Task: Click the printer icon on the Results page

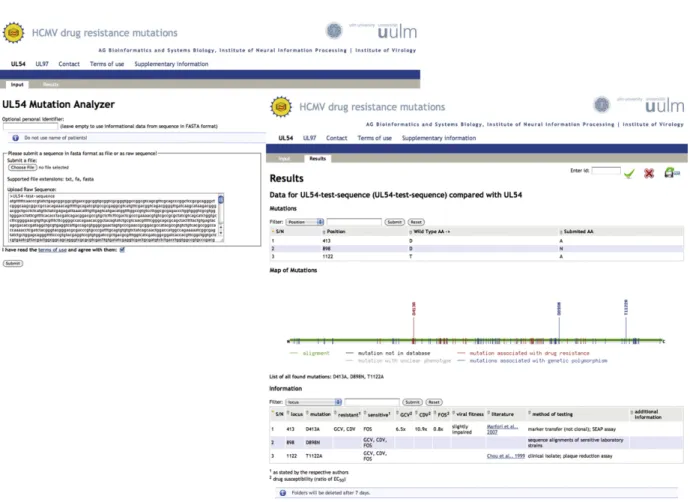Action: (672, 172)
